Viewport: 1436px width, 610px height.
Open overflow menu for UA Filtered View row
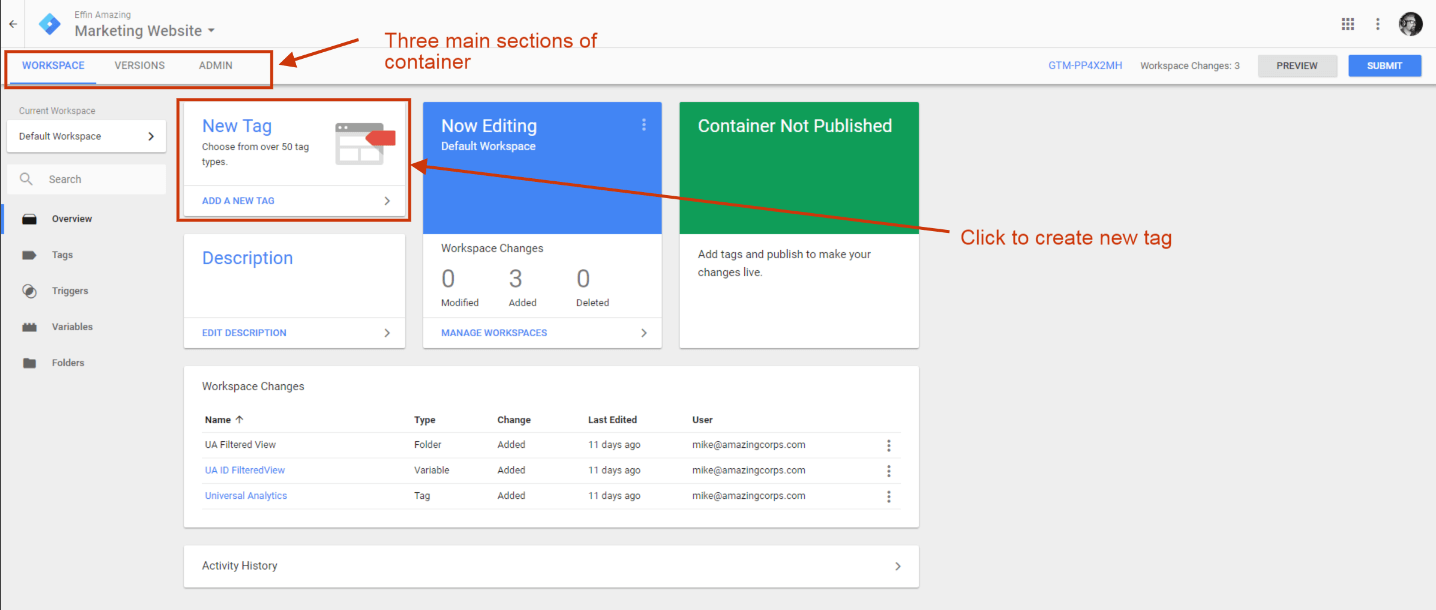pos(888,444)
